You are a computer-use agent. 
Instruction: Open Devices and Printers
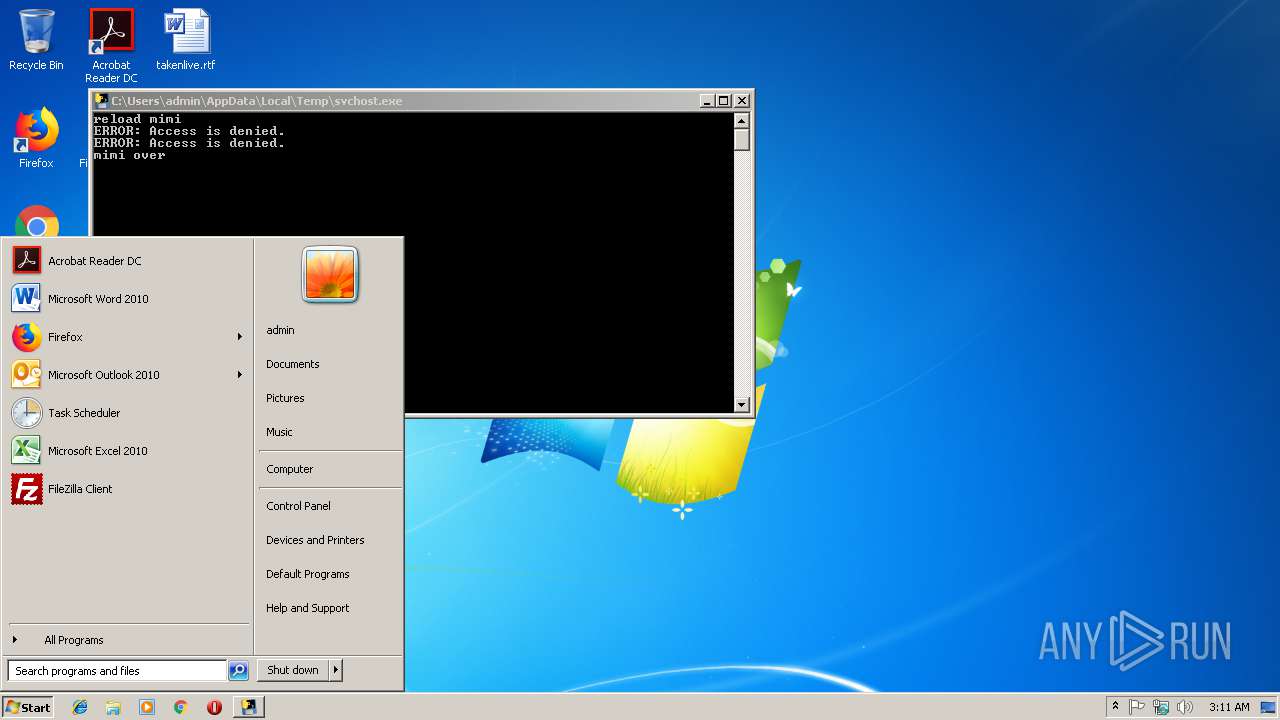(315, 540)
